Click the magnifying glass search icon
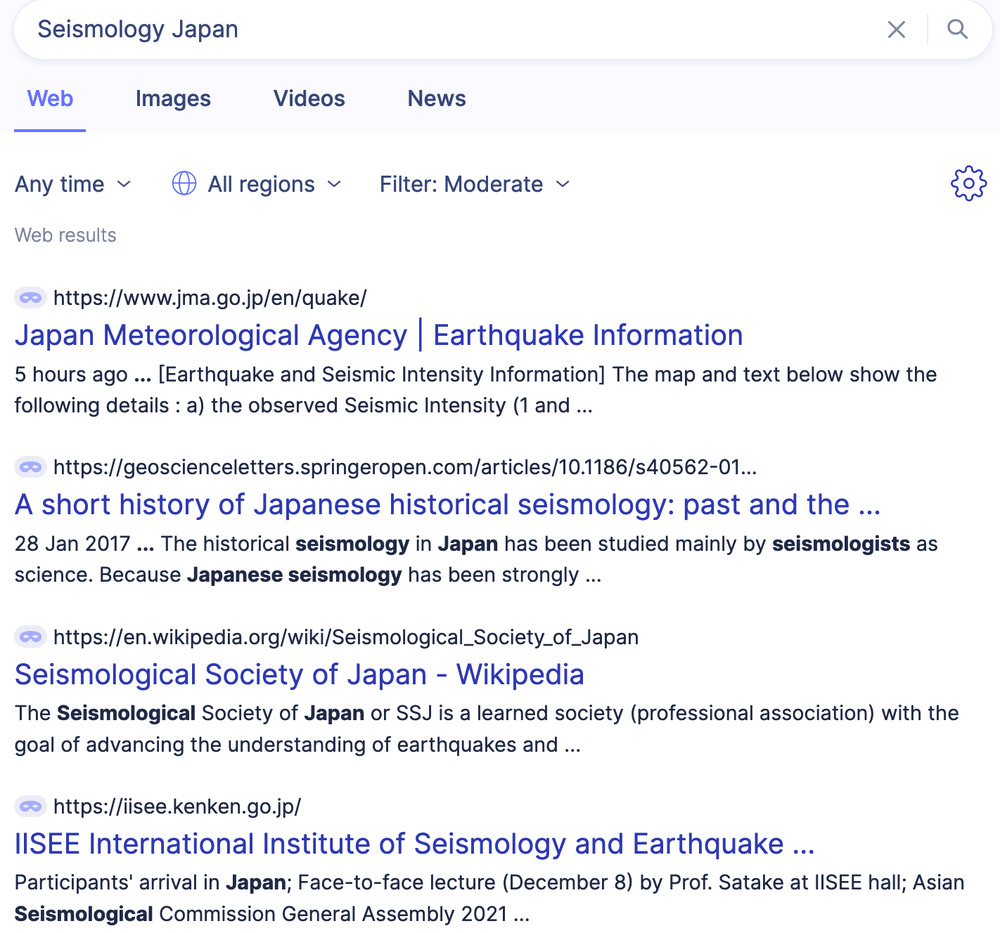1000x933 pixels. click(x=957, y=30)
